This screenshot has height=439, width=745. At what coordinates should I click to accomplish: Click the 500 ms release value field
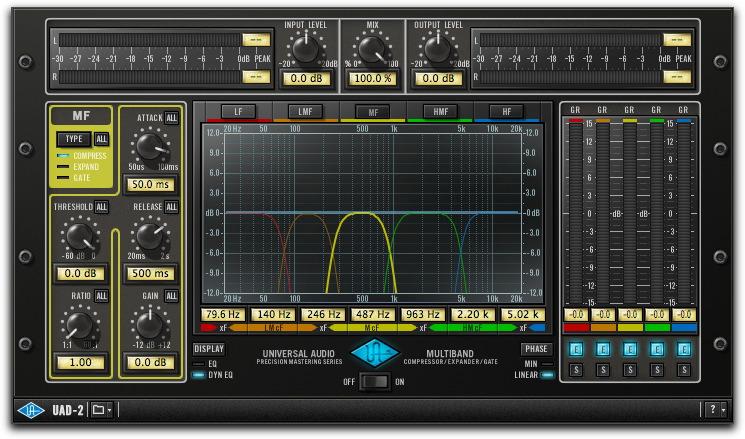(150, 273)
